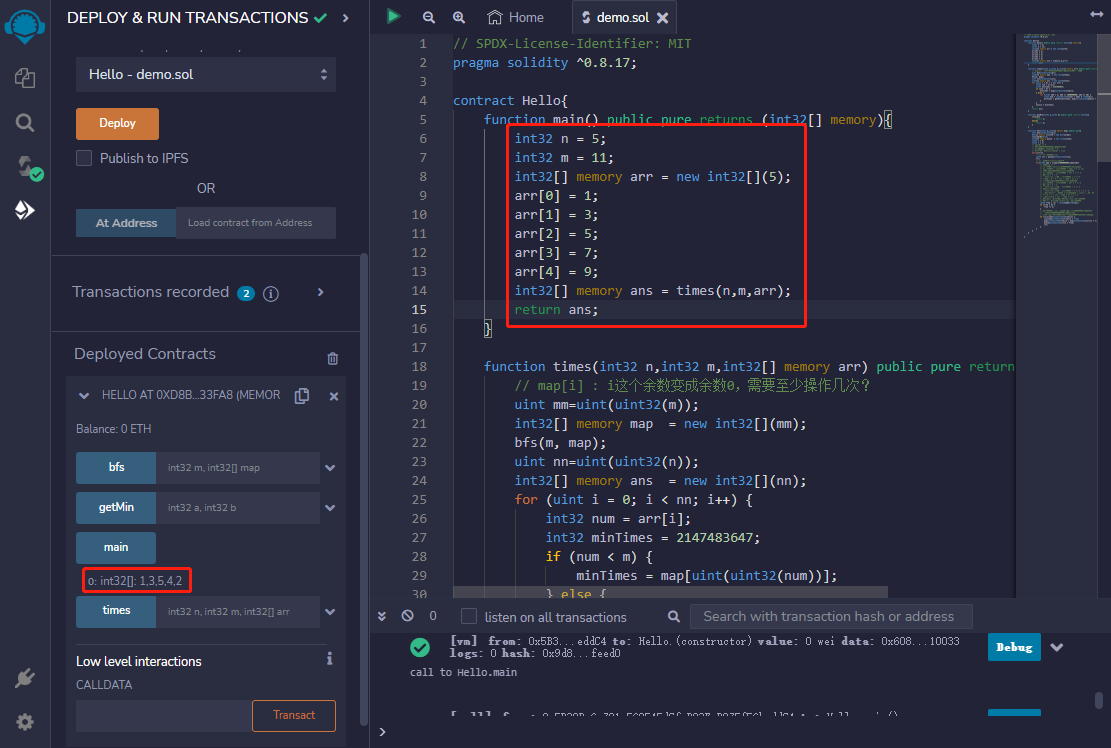Copy the HELLO contract address

click(x=302, y=395)
